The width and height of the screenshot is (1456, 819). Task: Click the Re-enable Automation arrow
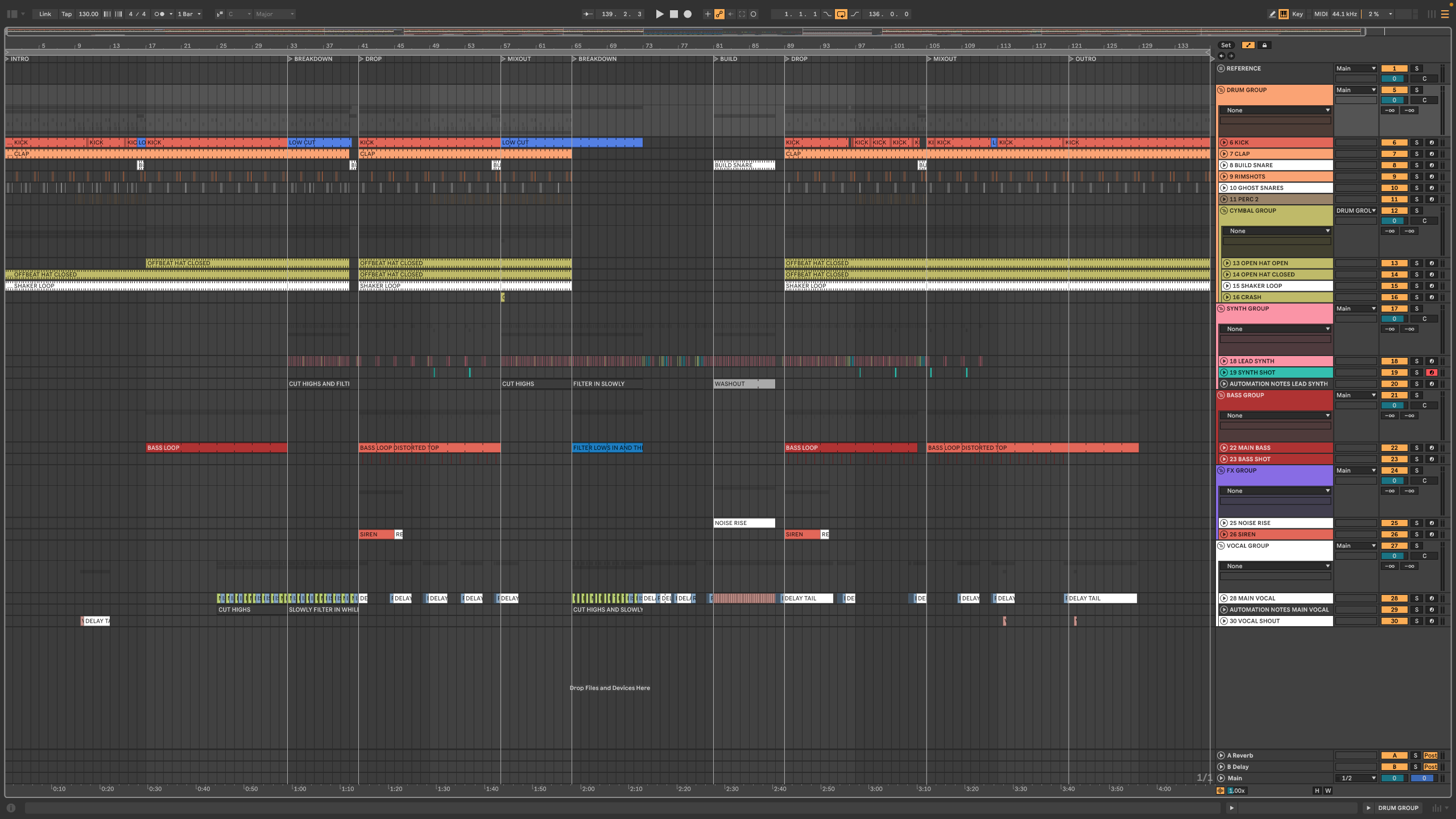730,14
